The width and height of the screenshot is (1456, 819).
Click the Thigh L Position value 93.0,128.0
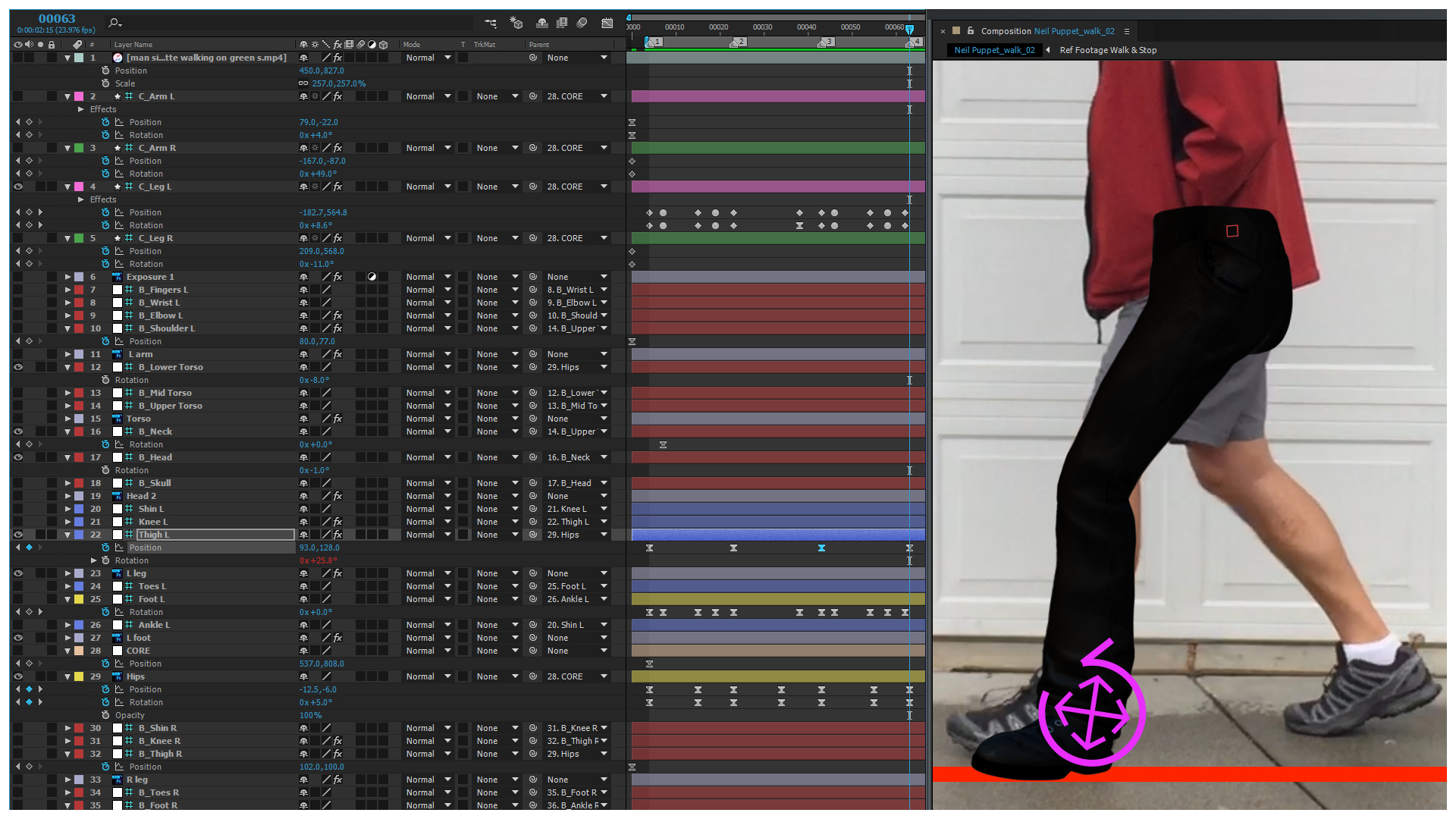click(x=319, y=548)
